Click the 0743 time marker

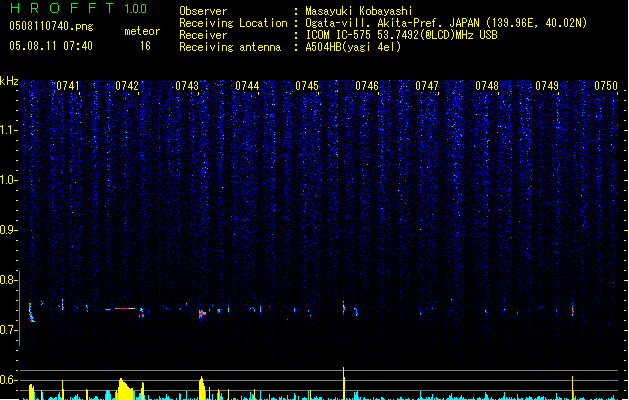(x=187, y=86)
